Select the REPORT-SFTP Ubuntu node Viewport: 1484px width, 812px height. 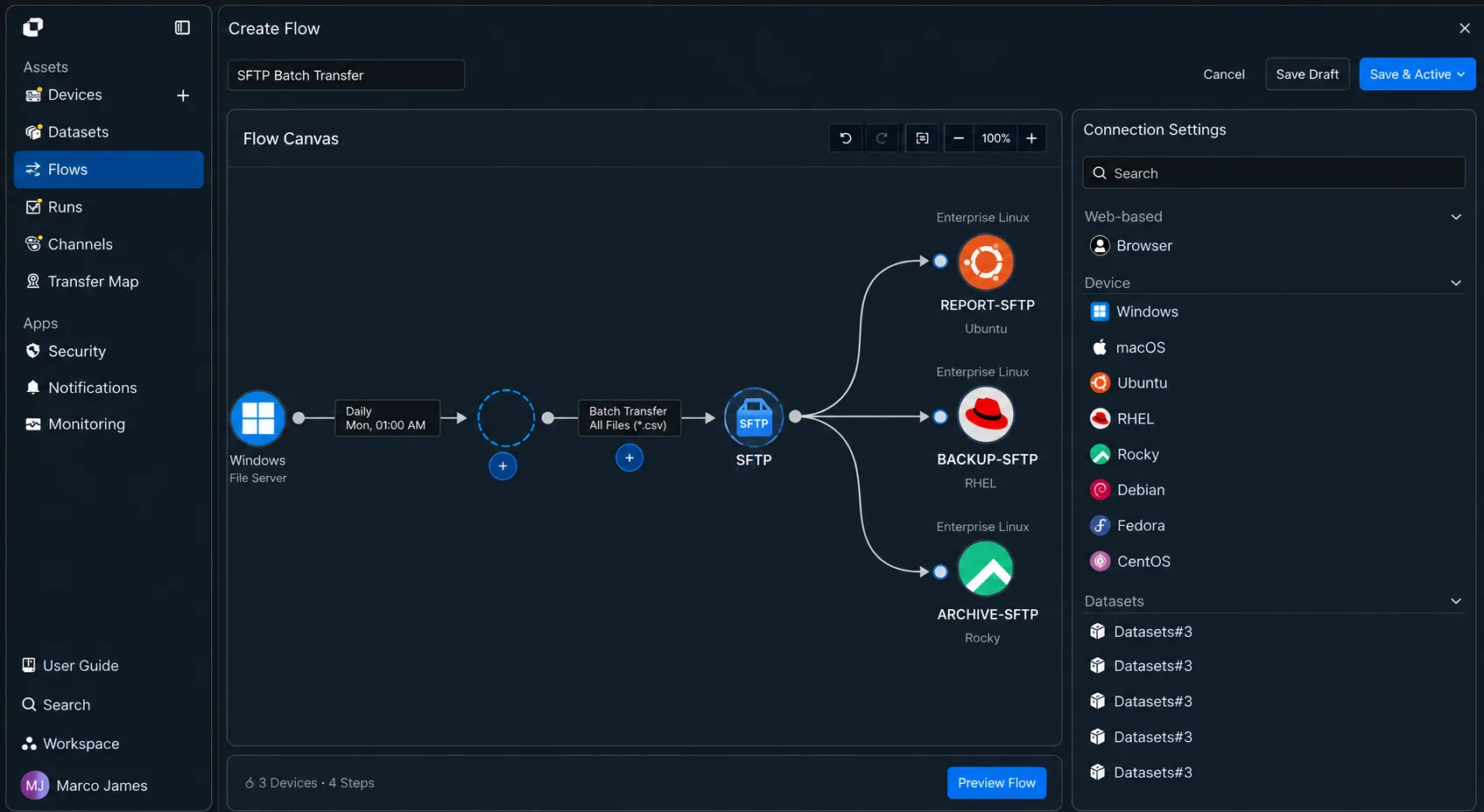(986, 262)
